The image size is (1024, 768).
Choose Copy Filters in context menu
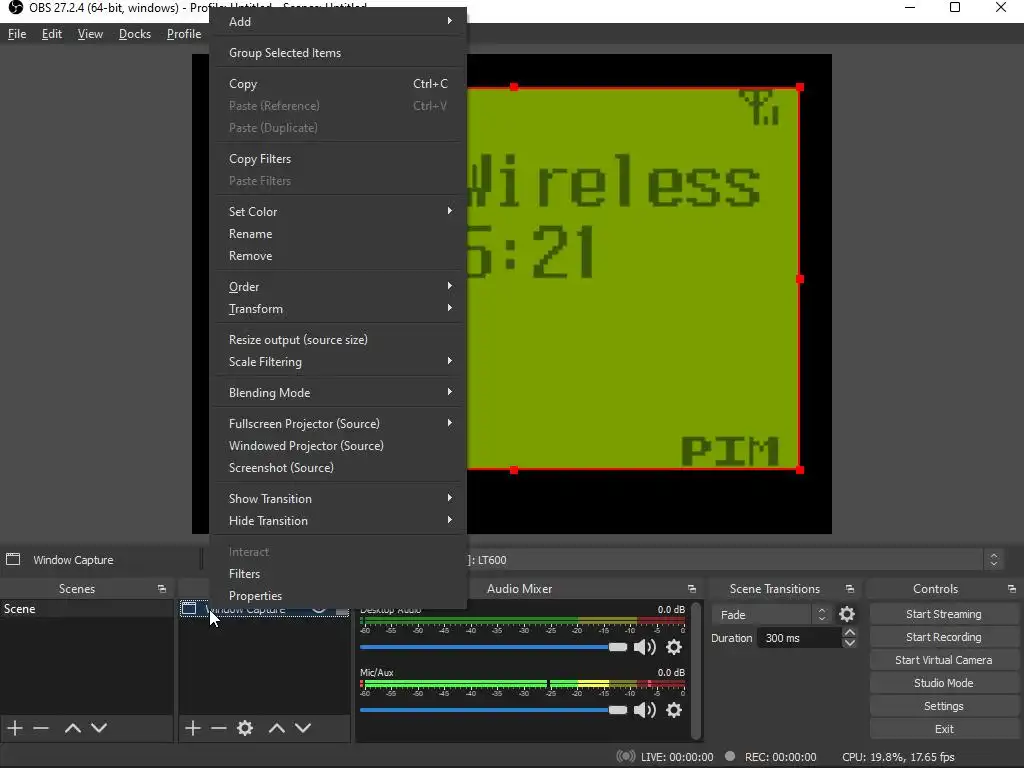pyautogui.click(x=340, y=159)
